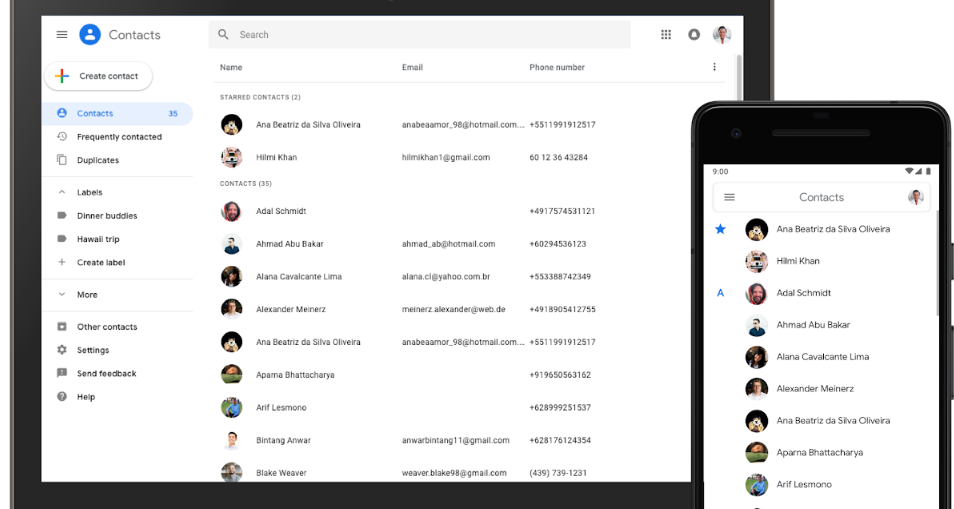Click the Send feedback speech icon
The width and height of the screenshot is (954, 509).
pos(61,373)
